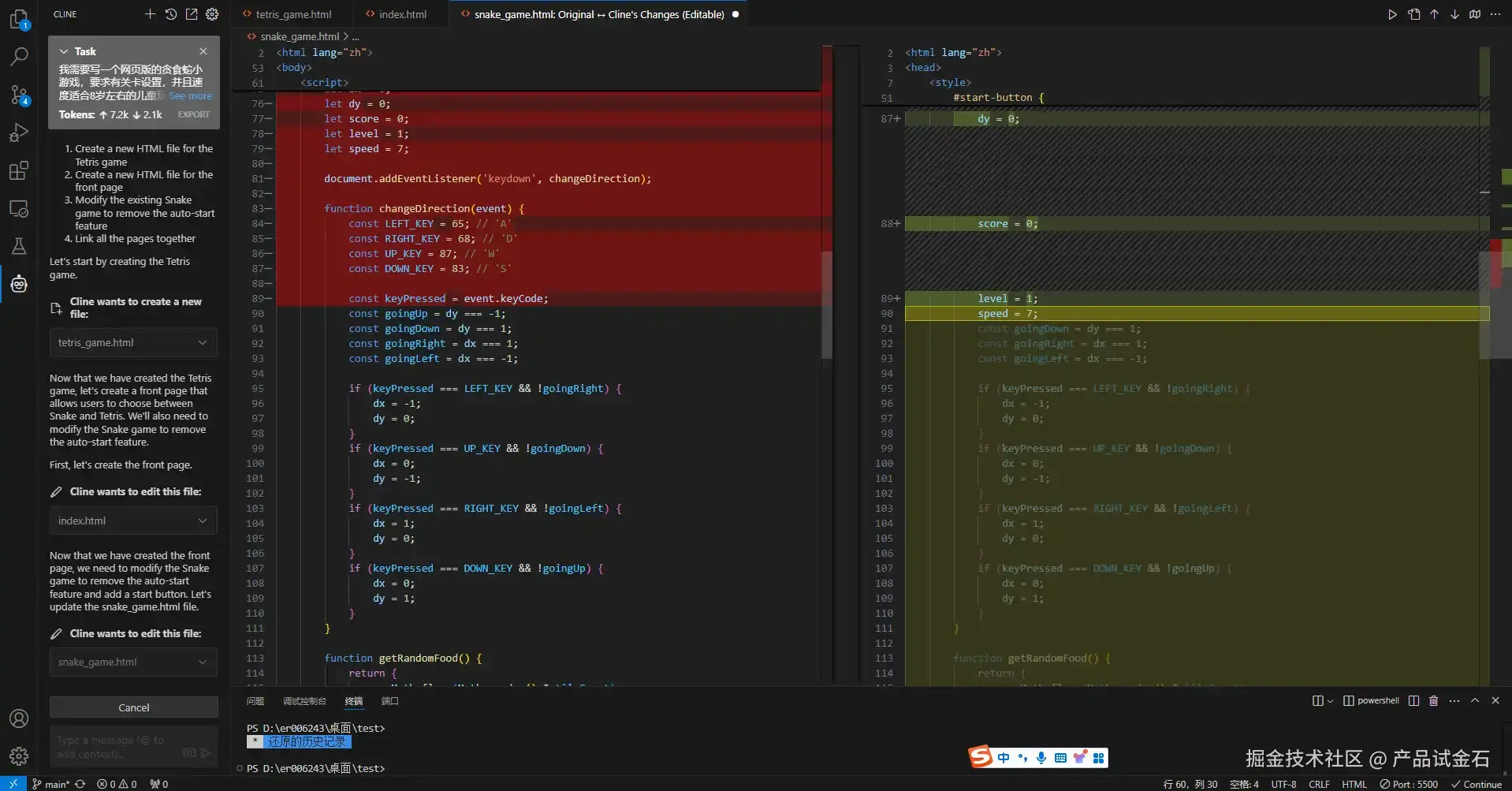Click the snake_game.html breadcrumb

(300, 36)
